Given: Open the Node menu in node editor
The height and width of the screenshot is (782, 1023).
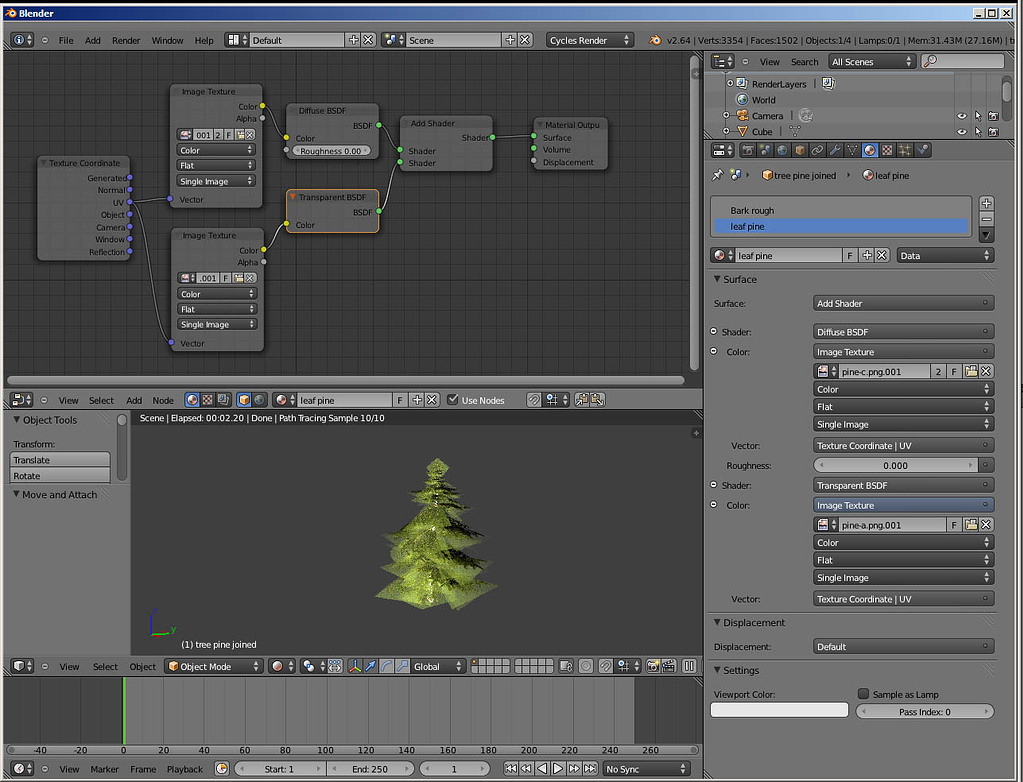Looking at the screenshot, I should coord(163,400).
